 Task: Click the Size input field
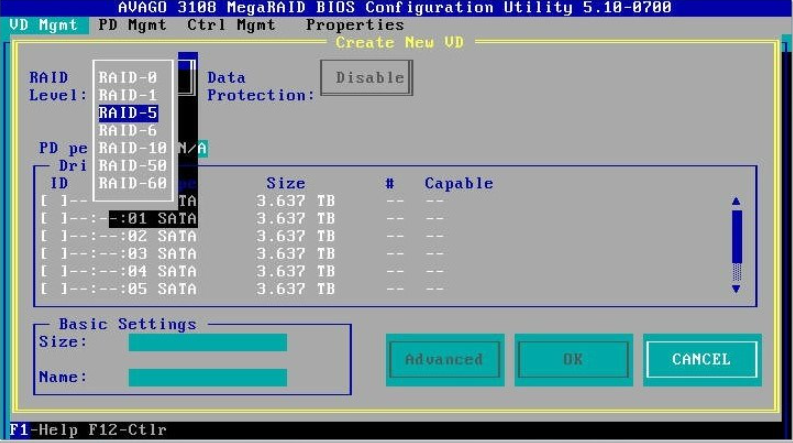coord(207,342)
